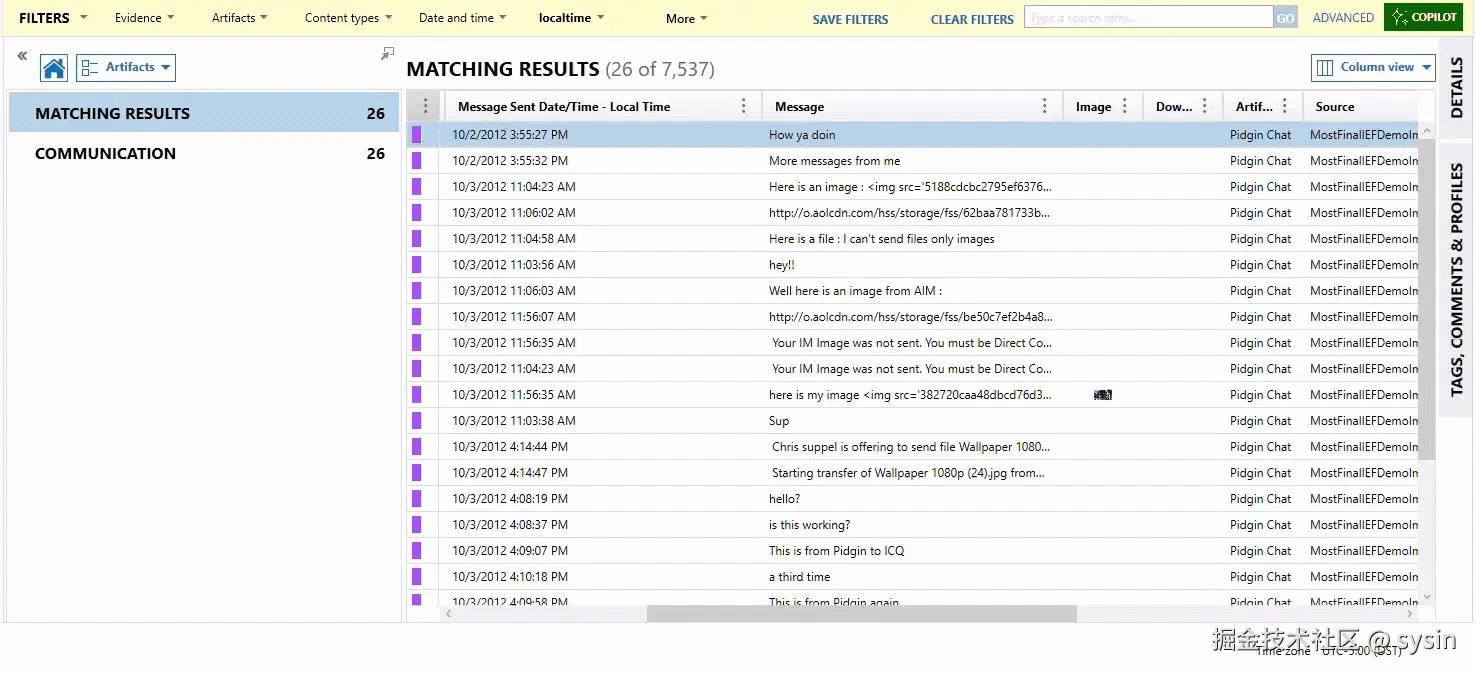Click purple tag marker on 'How ya doin' row

point(417,135)
